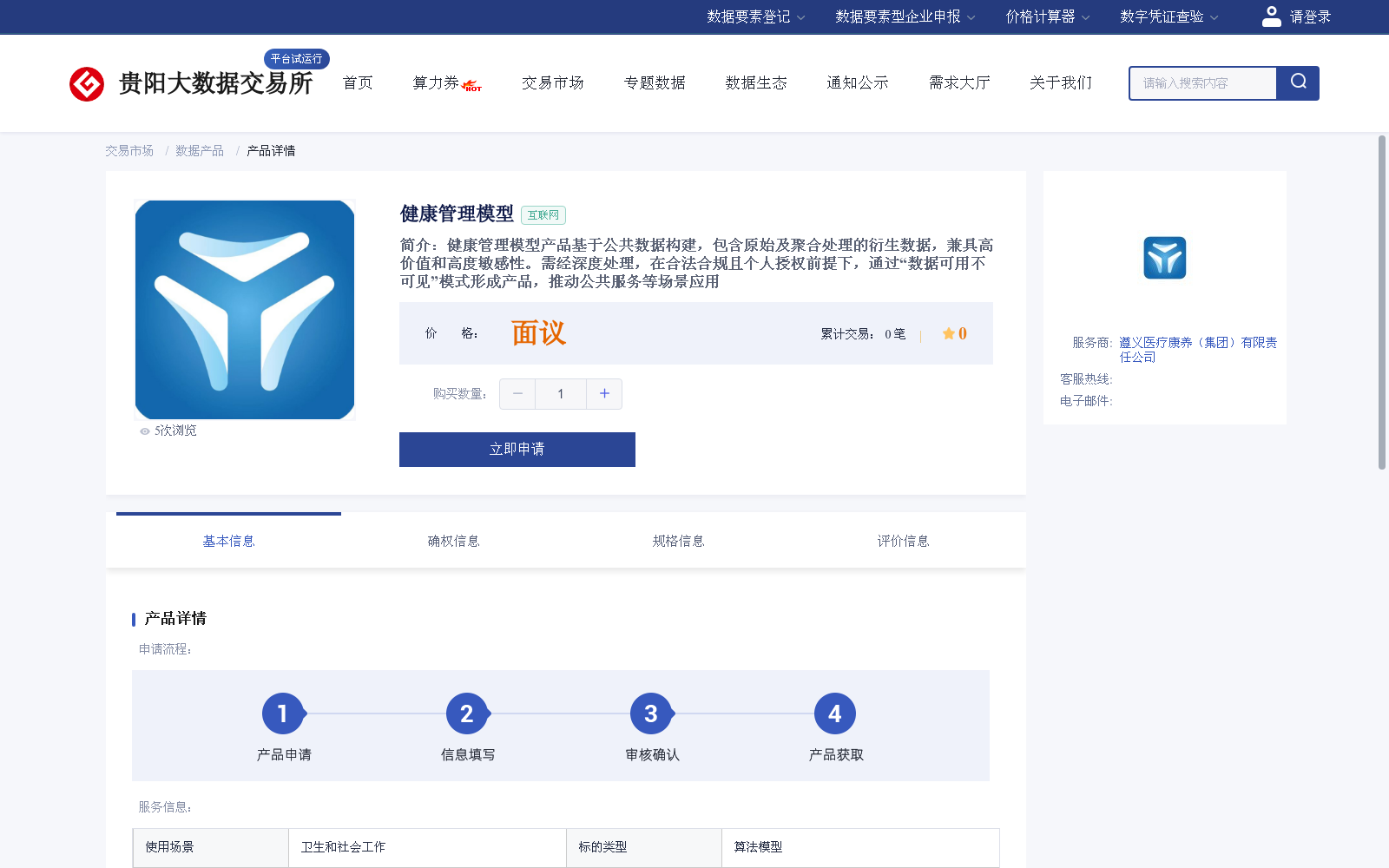This screenshot has width=1389, height=868.
Task: Click the 使用场景 table cell
Action: pyautogui.click(x=211, y=847)
